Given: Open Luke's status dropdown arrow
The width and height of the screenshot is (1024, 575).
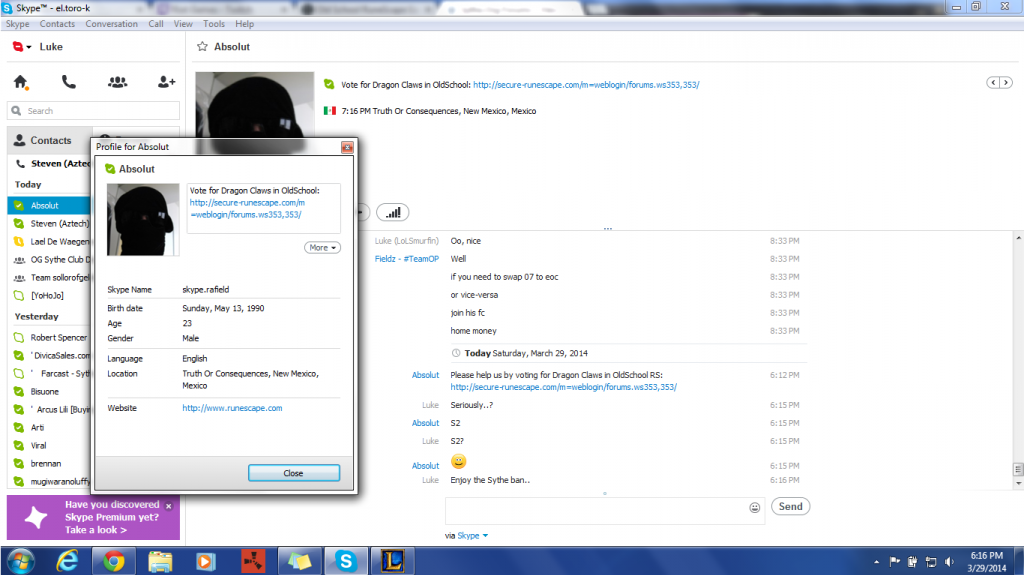Looking at the screenshot, I should [x=29, y=47].
